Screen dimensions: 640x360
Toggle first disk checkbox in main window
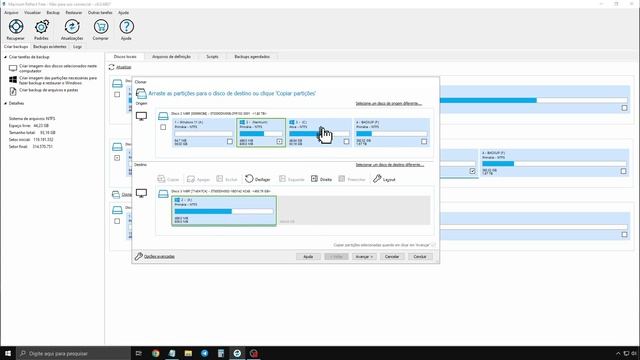tap(117, 94)
